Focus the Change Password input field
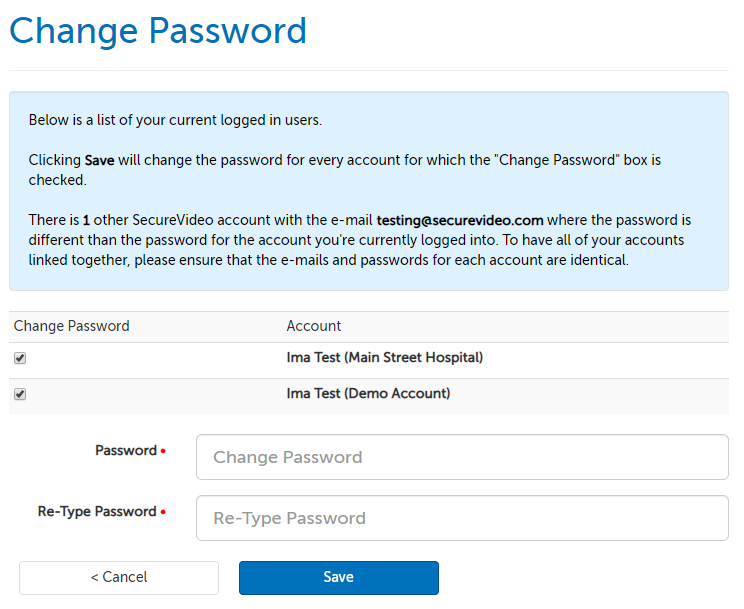744x609 pixels. pos(462,457)
